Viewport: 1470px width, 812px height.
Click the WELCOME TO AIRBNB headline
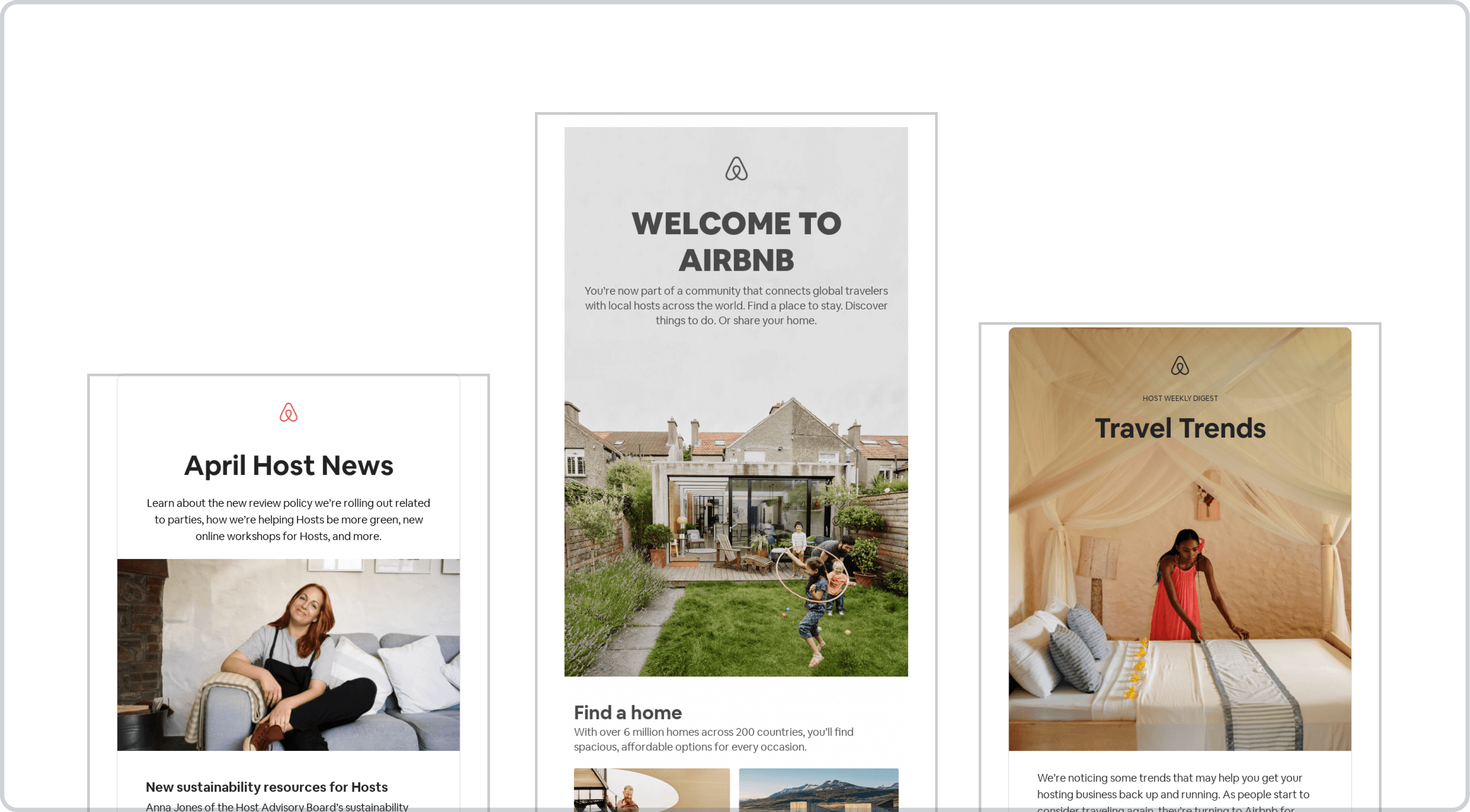(736, 241)
